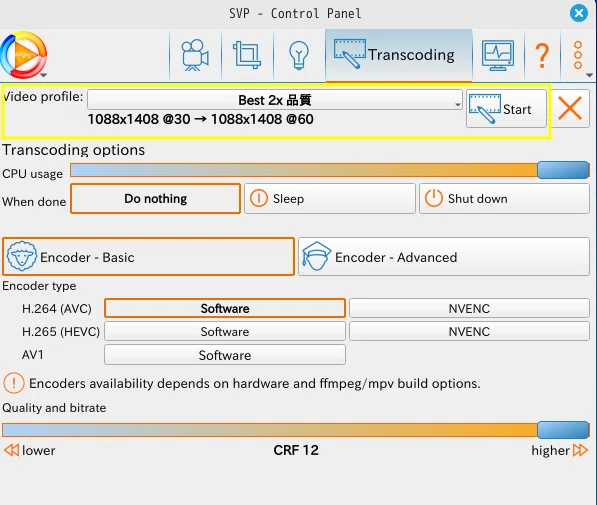Image resolution: width=597 pixels, height=505 pixels.
Task: Click the 'Transcoding options' heading
Action: (x=73, y=150)
